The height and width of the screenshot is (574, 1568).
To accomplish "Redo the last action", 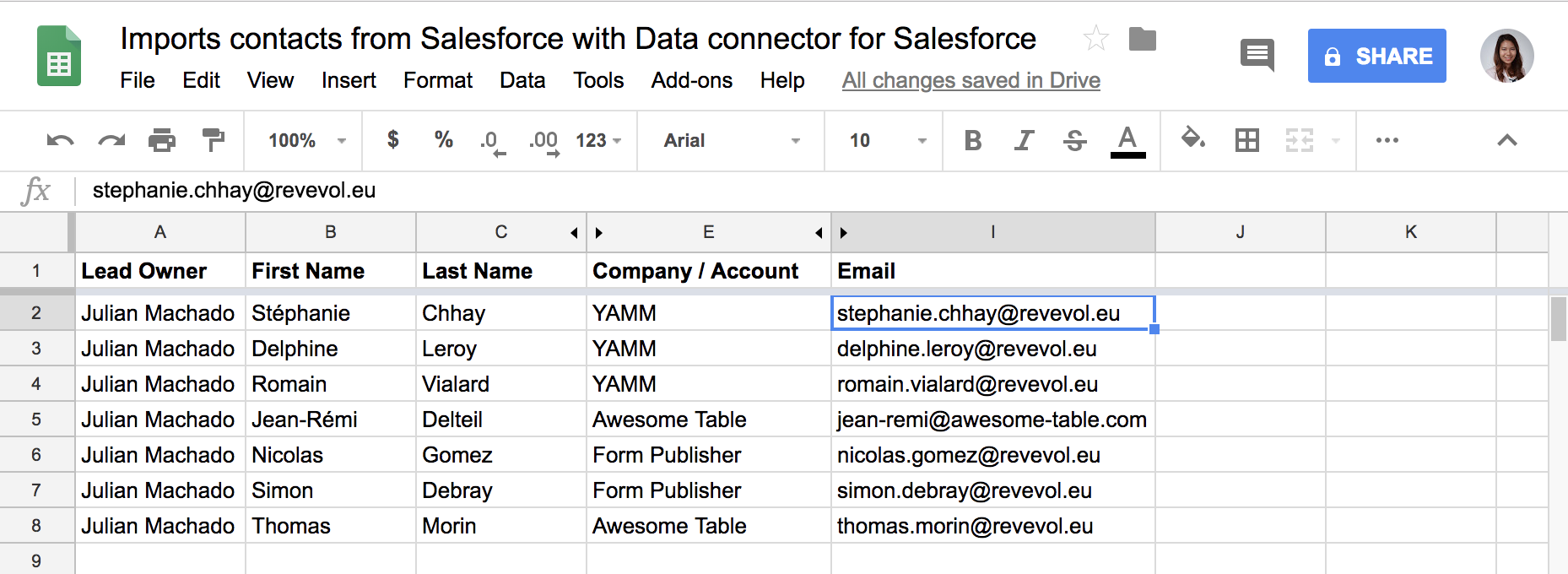I will pos(111,140).
